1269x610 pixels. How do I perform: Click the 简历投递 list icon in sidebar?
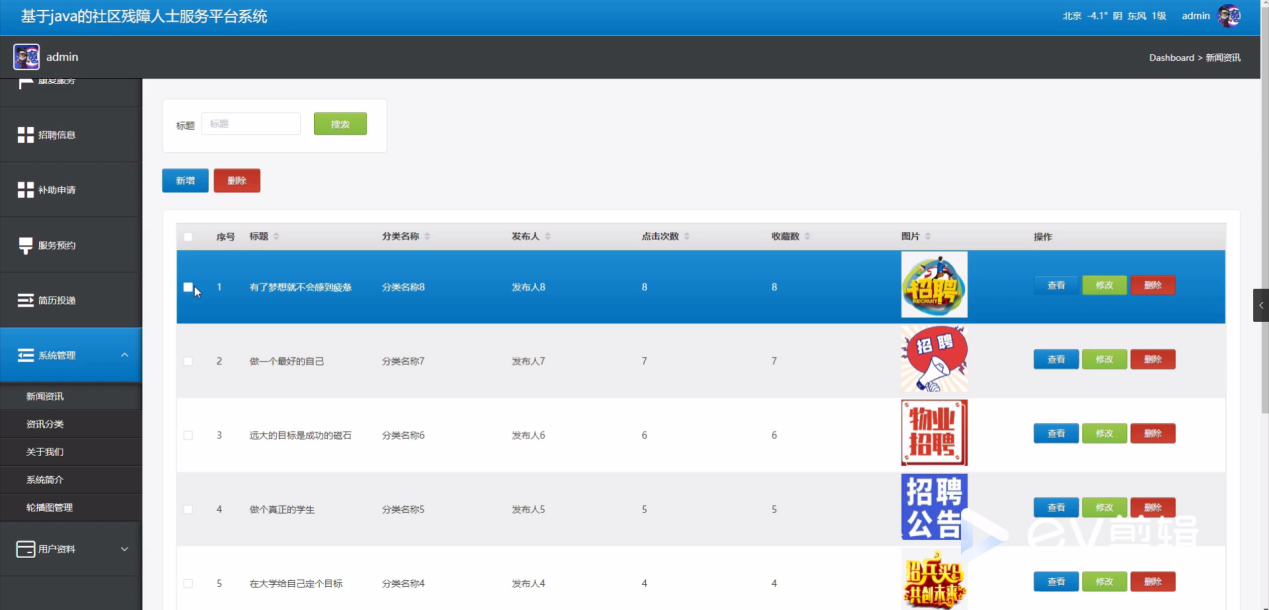point(26,300)
